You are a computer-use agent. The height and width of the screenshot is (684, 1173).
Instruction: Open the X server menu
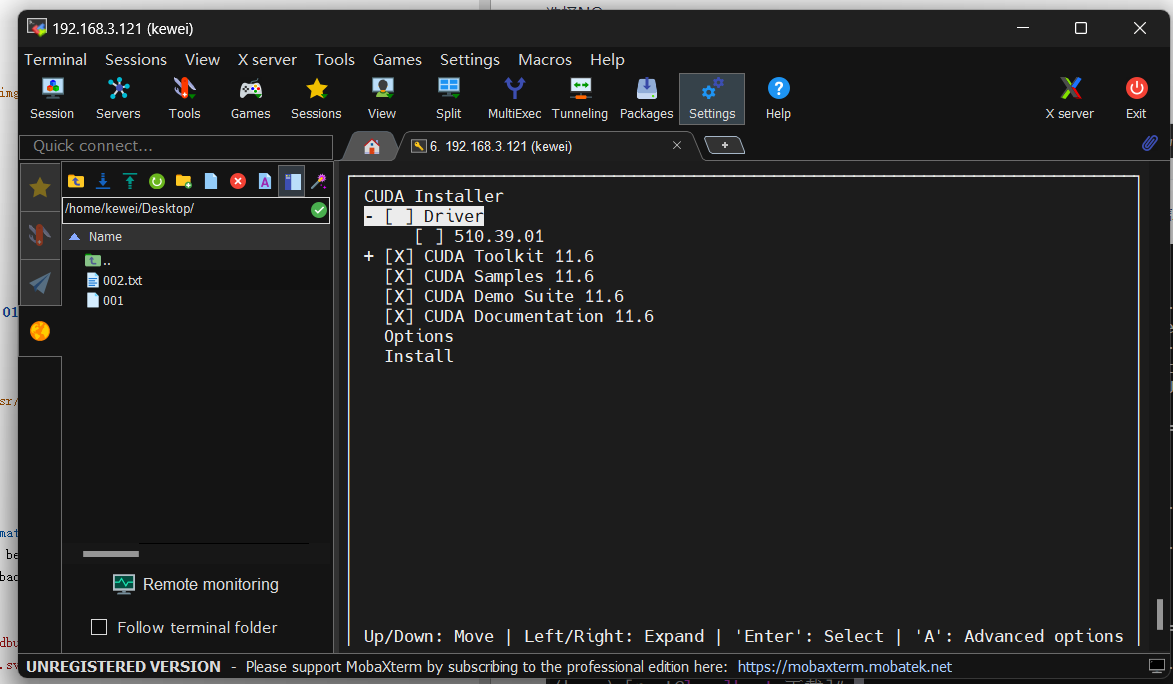pos(267,60)
